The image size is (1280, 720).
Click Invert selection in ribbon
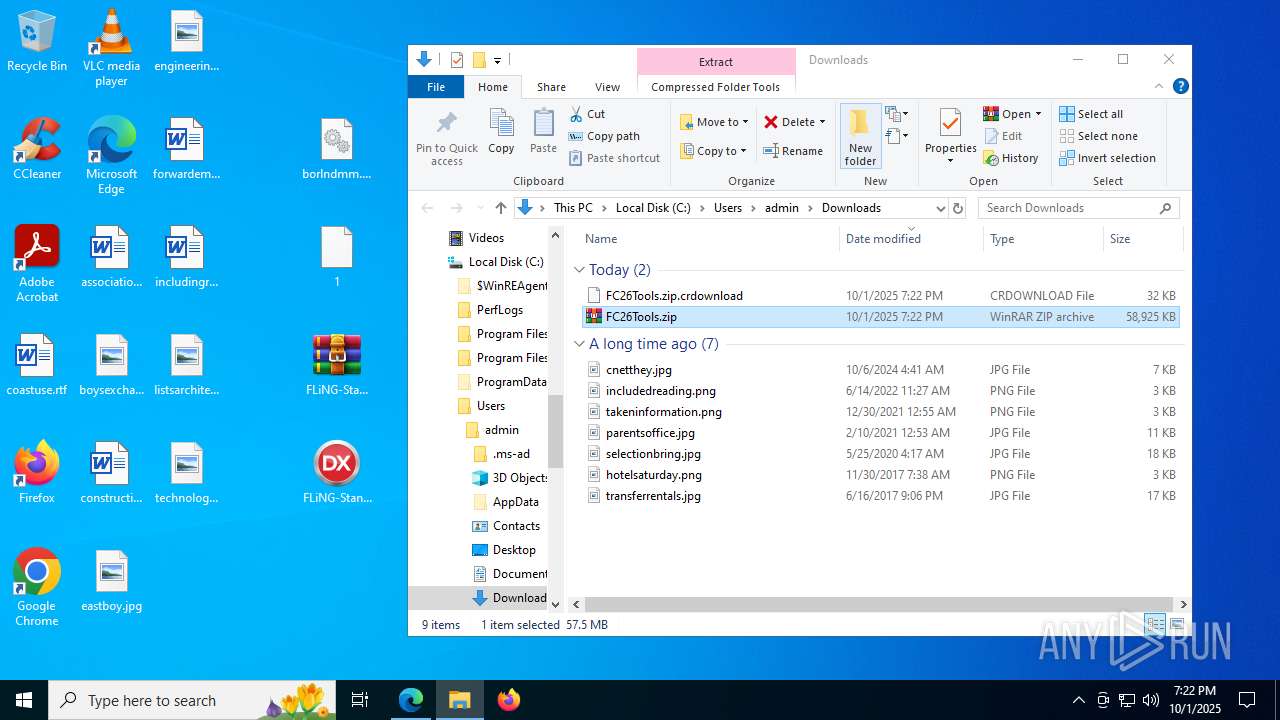pyautogui.click(x=1107, y=158)
